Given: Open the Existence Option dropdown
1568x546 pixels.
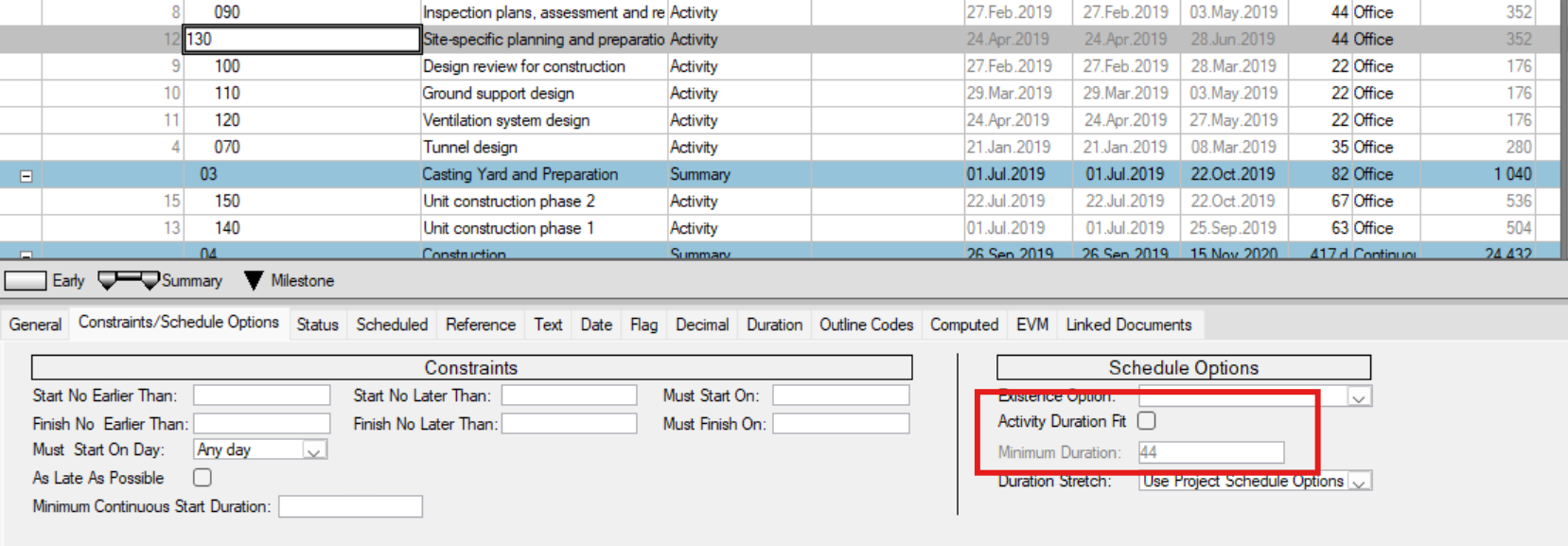Looking at the screenshot, I should pos(1359,397).
